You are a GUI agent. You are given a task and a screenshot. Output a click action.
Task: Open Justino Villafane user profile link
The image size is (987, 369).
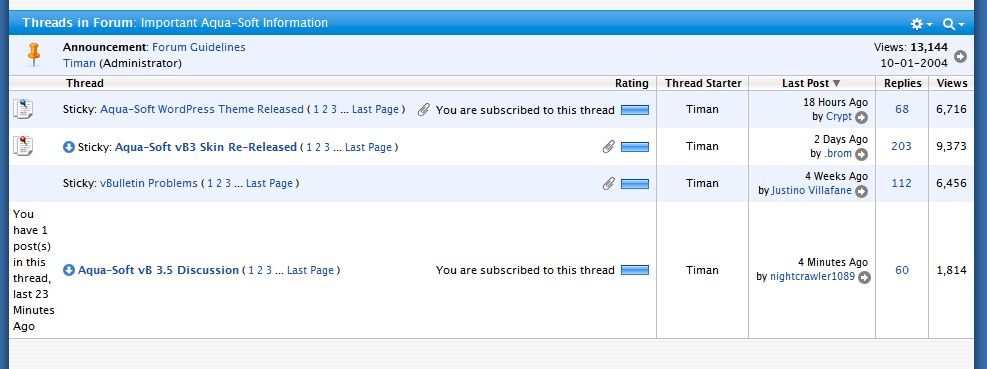pos(811,190)
